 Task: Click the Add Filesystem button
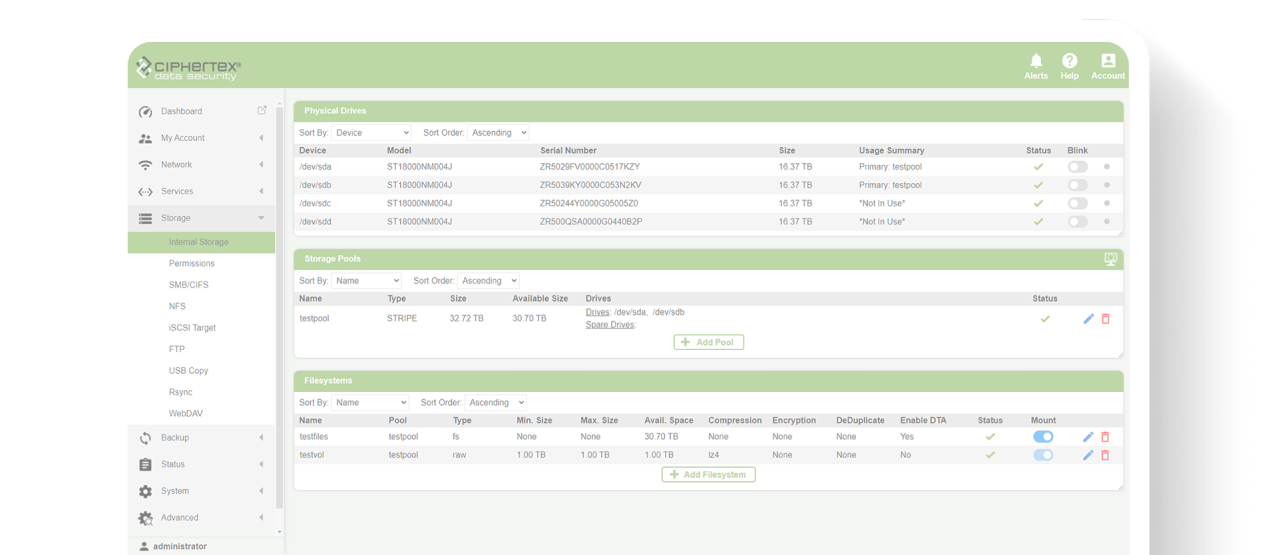708,475
